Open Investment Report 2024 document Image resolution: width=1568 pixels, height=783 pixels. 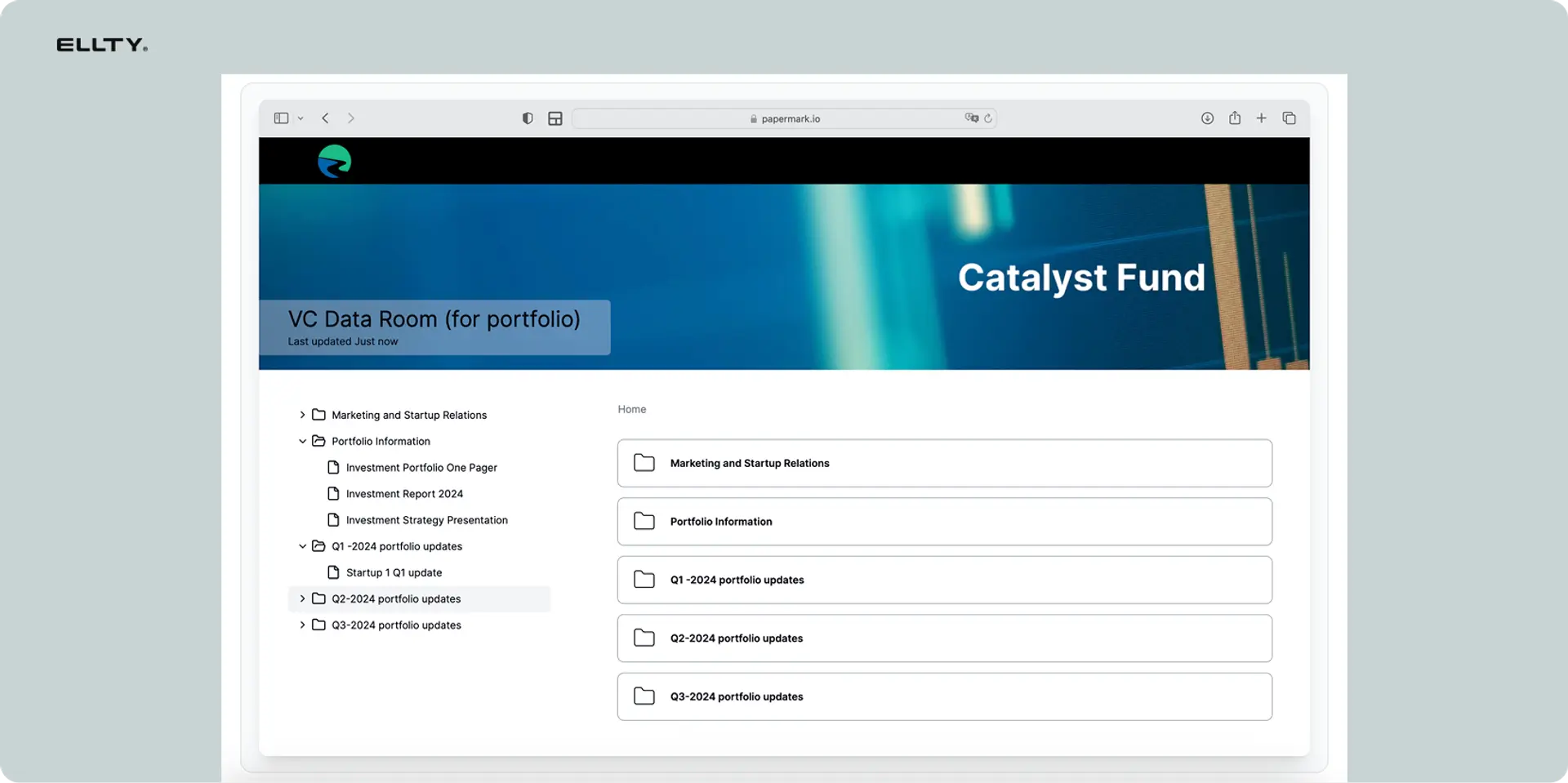point(404,494)
